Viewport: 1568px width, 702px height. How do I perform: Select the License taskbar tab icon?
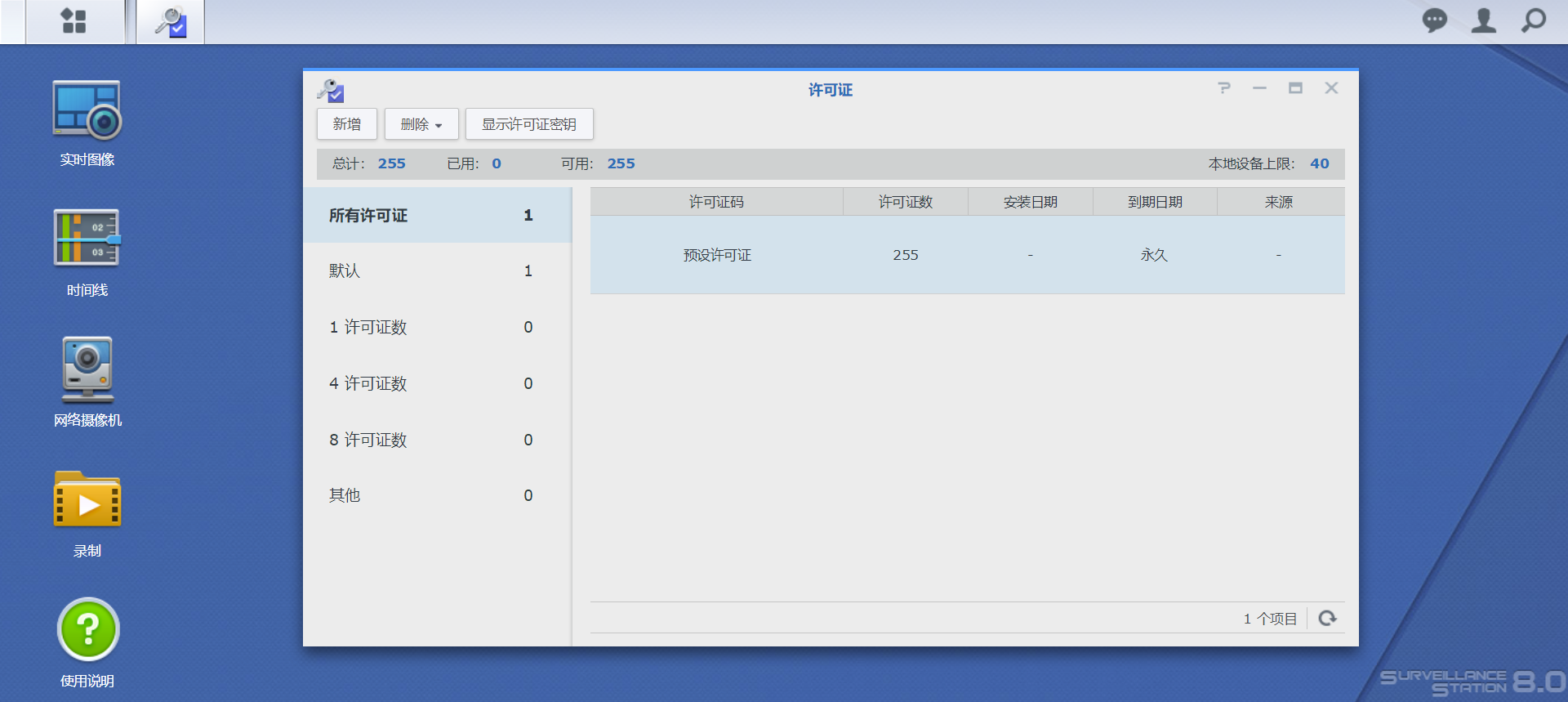click(x=171, y=21)
